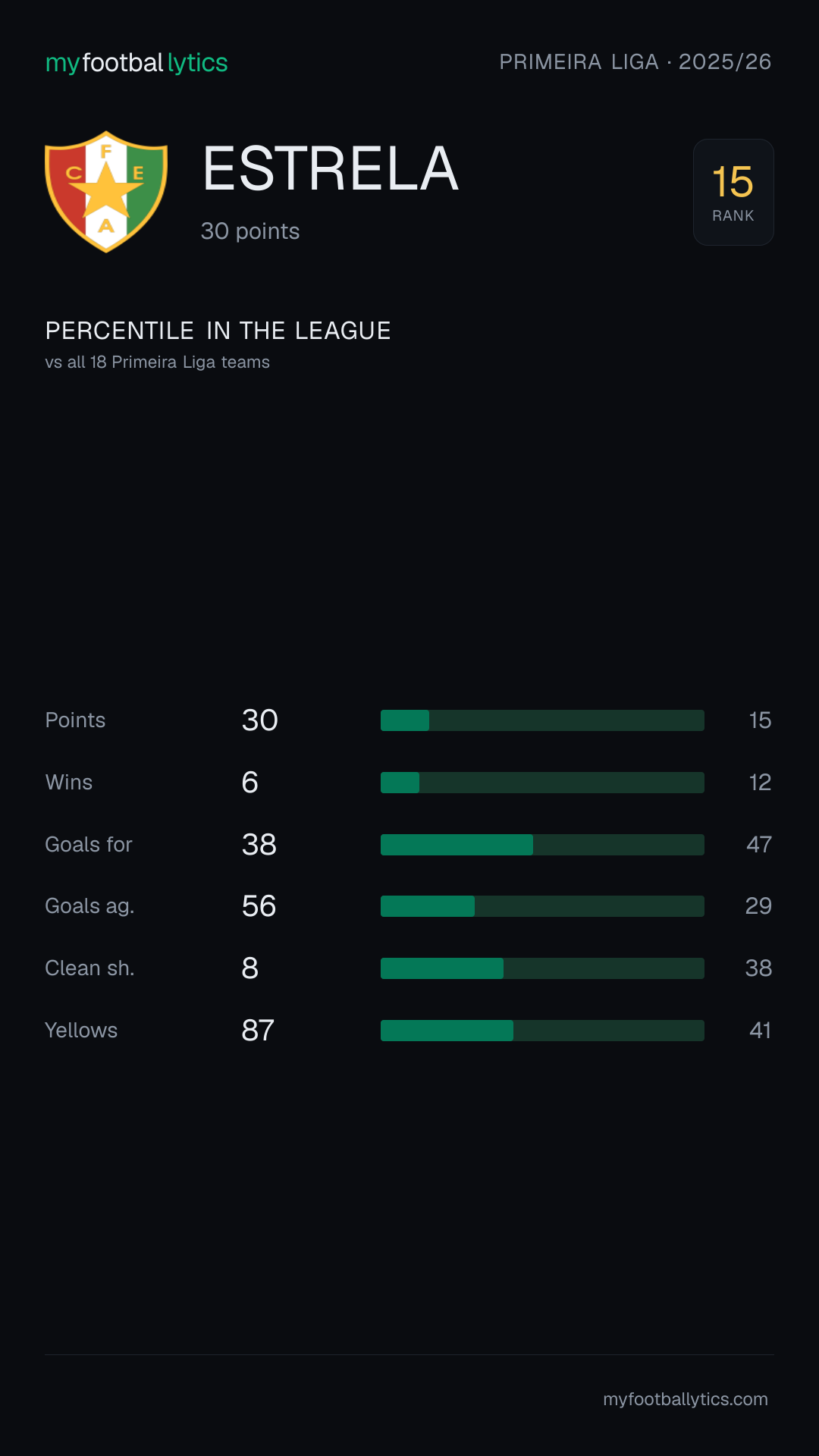Click the Yellows value 87

point(258,1031)
